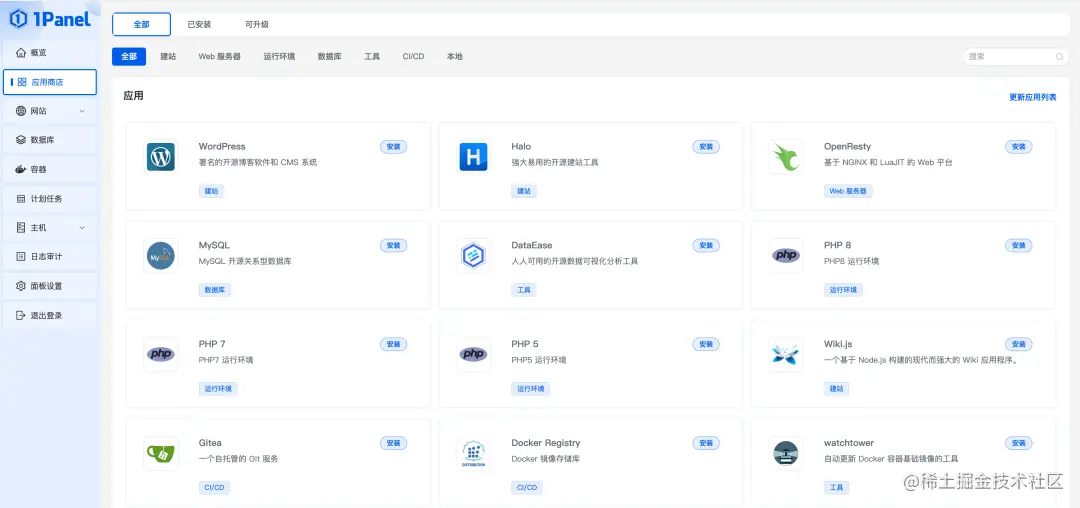This screenshot has height=508, width=1080.
Task: Open the Gitea app icon
Action: coord(160,453)
